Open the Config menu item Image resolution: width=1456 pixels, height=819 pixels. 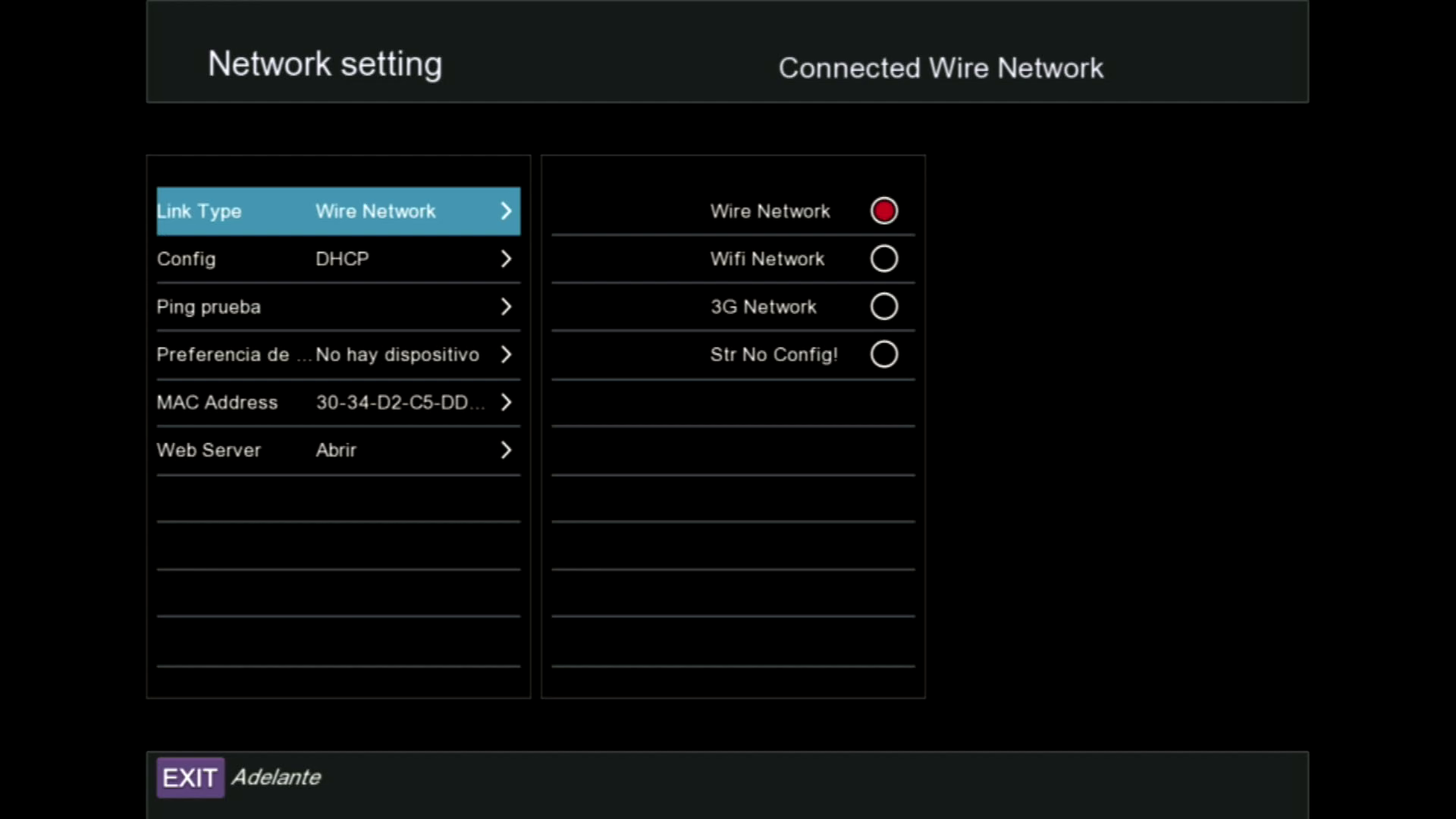pos(187,259)
